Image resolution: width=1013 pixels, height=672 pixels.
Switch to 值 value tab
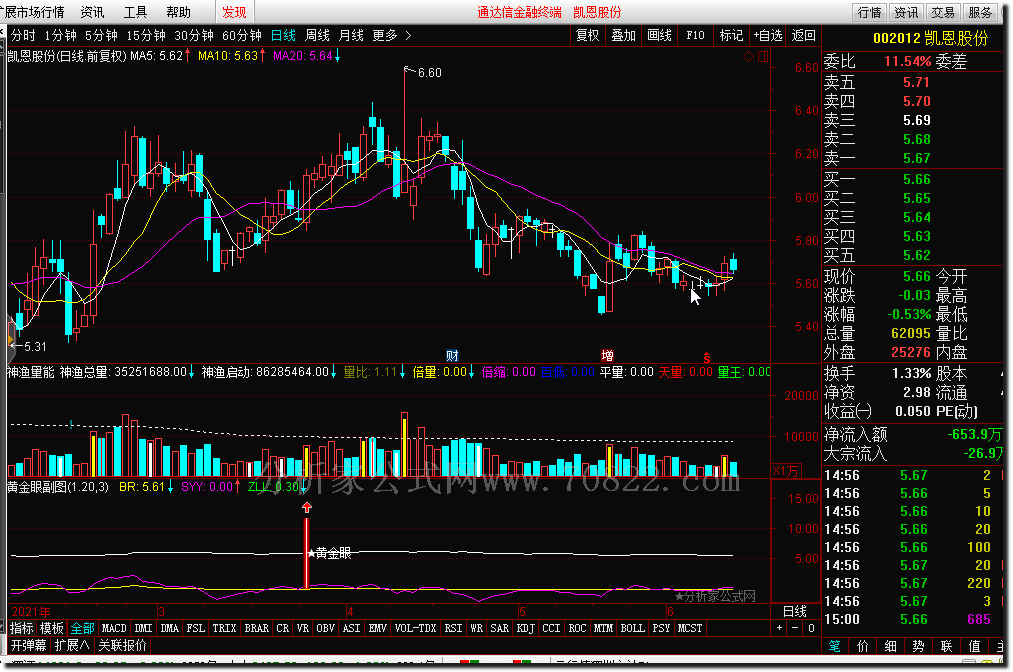point(974,646)
